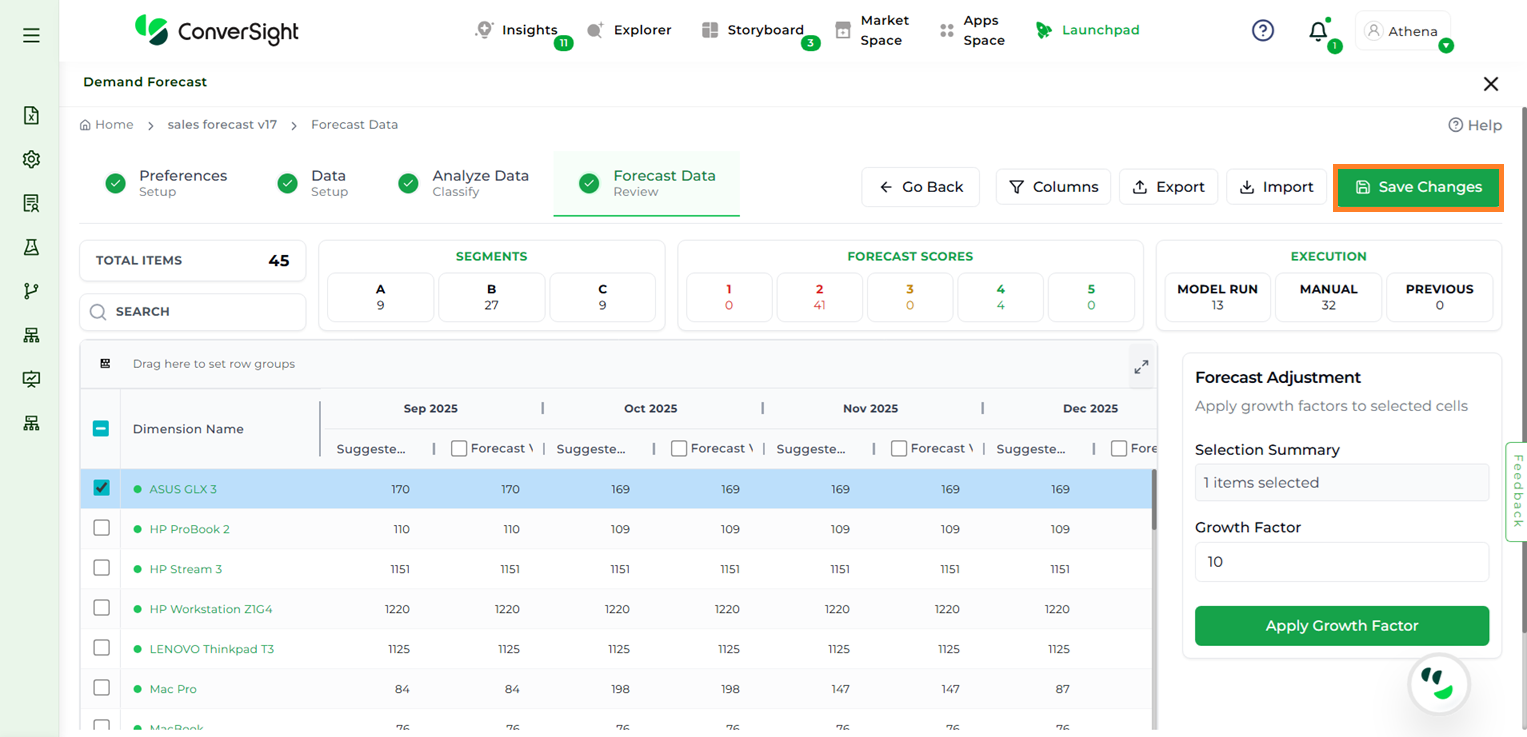The height and width of the screenshot is (737, 1527).
Task: Click the flask icon in sidebar
Action: click(x=31, y=247)
